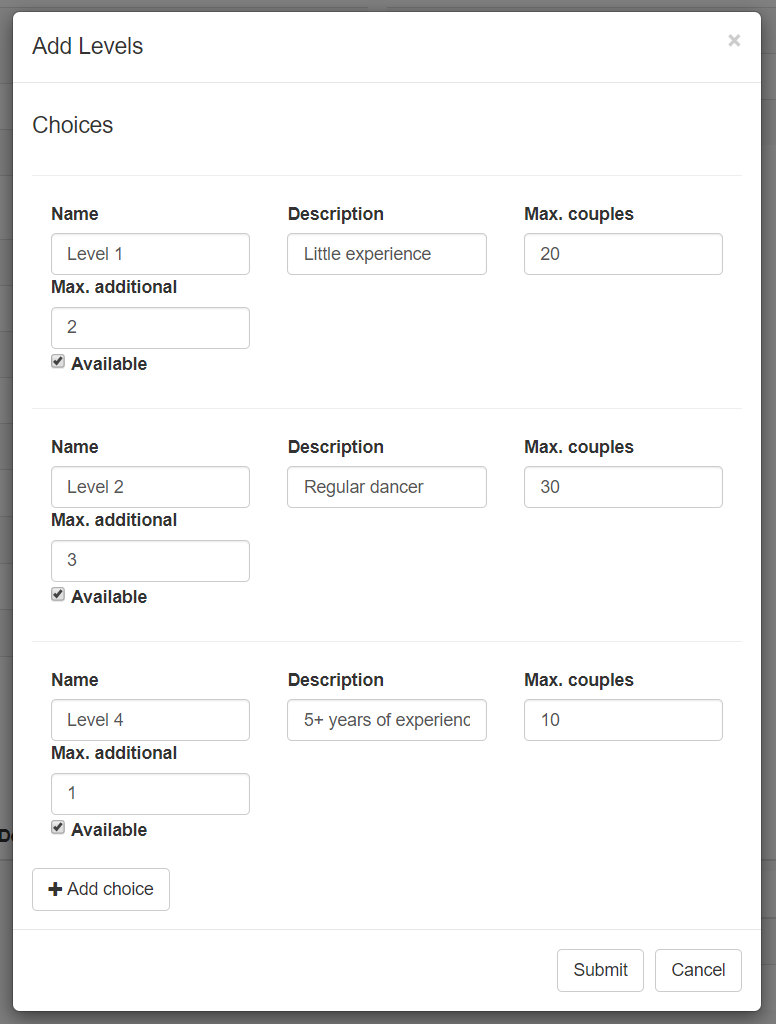This screenshot has height=1024, width=776.
Task: Disable Available checkbox for Level 4
Action: [58, 828]
